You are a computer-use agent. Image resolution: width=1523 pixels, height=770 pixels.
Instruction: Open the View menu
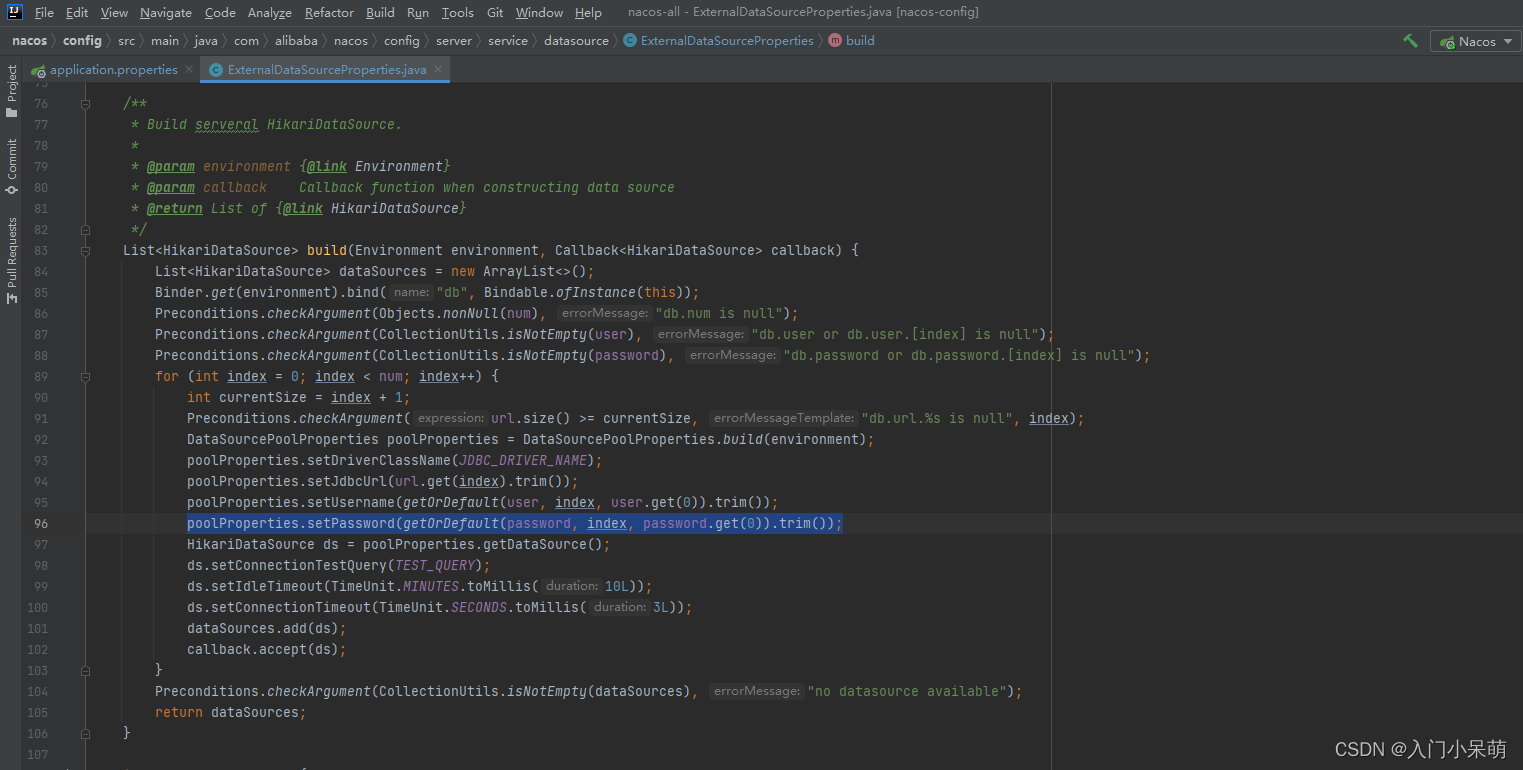[x=114, y=12]
